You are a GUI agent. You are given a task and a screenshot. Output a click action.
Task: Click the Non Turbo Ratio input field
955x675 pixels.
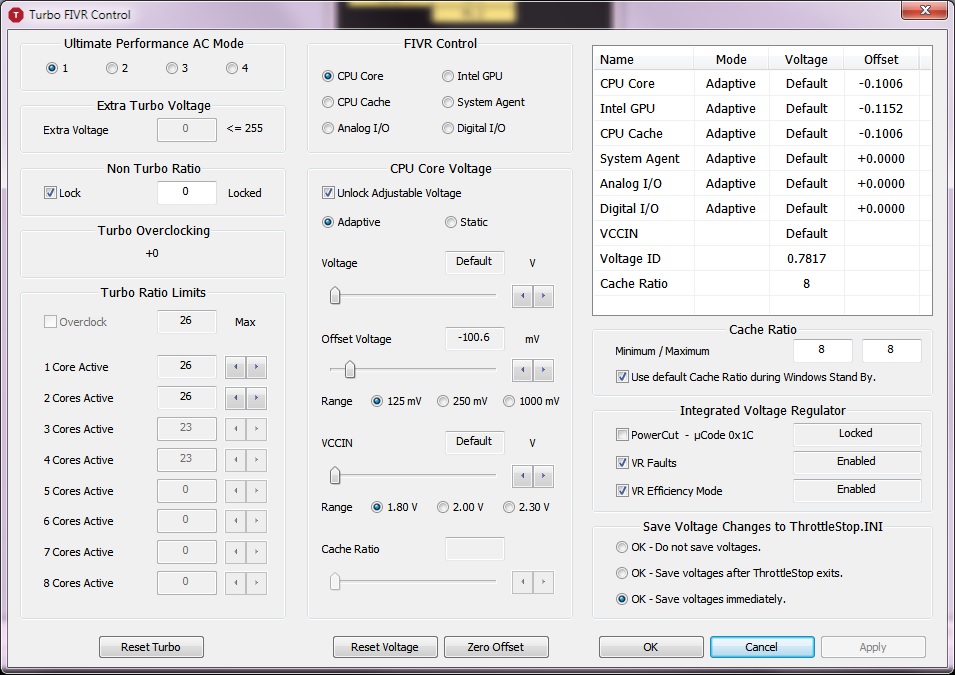coord(187,193)
